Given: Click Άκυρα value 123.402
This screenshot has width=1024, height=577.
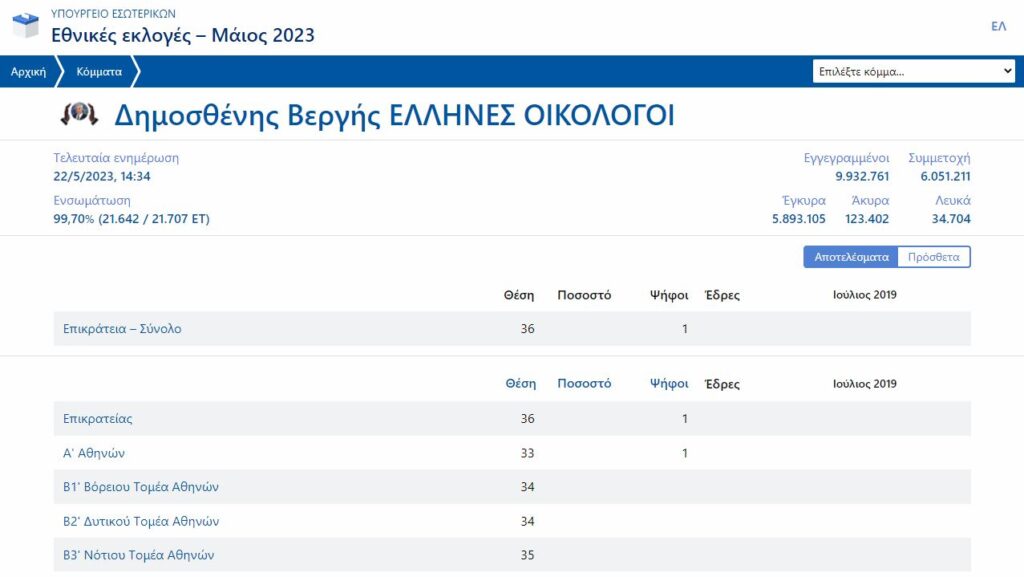Looking at the screenshot, I should click(867, 219).
